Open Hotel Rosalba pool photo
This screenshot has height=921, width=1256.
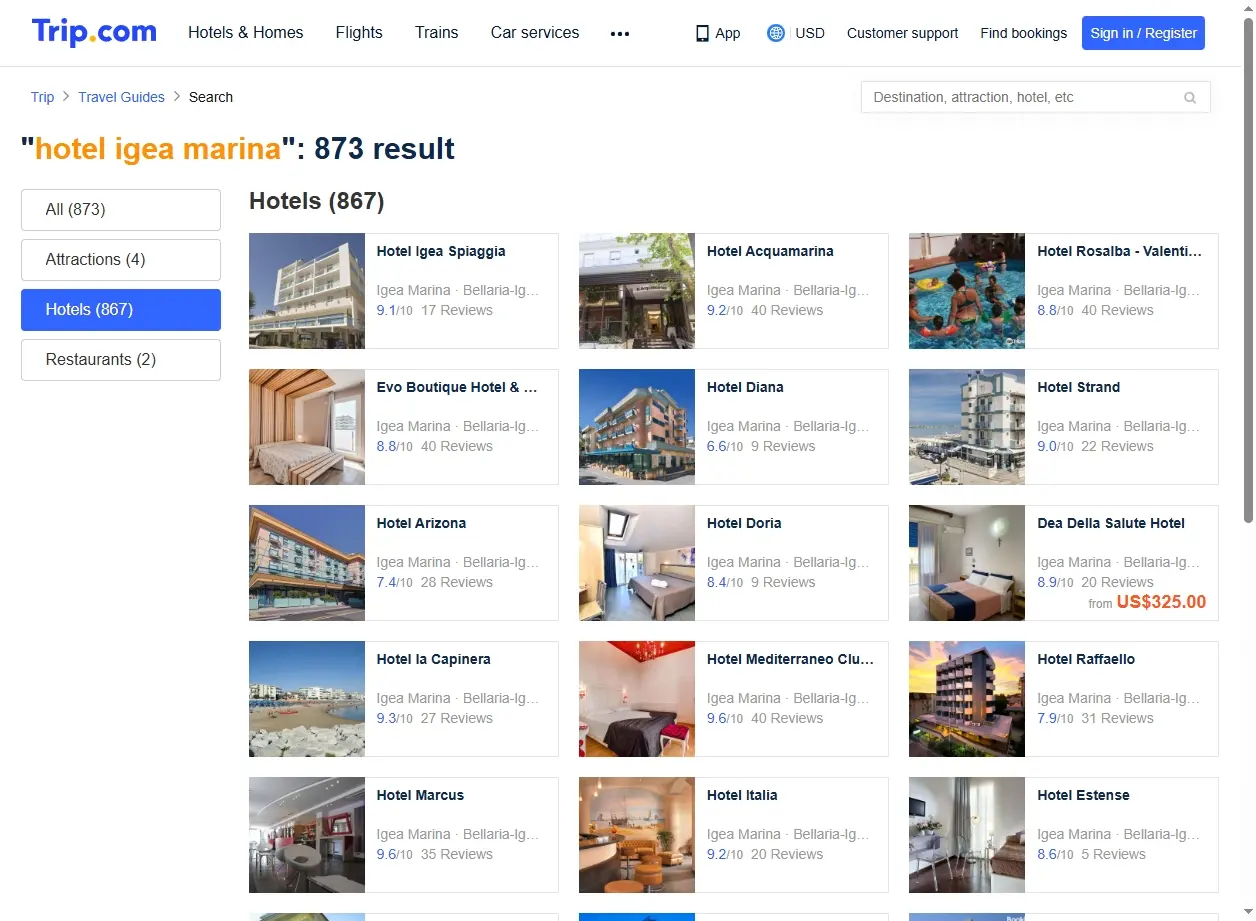[x=967, y=291]
